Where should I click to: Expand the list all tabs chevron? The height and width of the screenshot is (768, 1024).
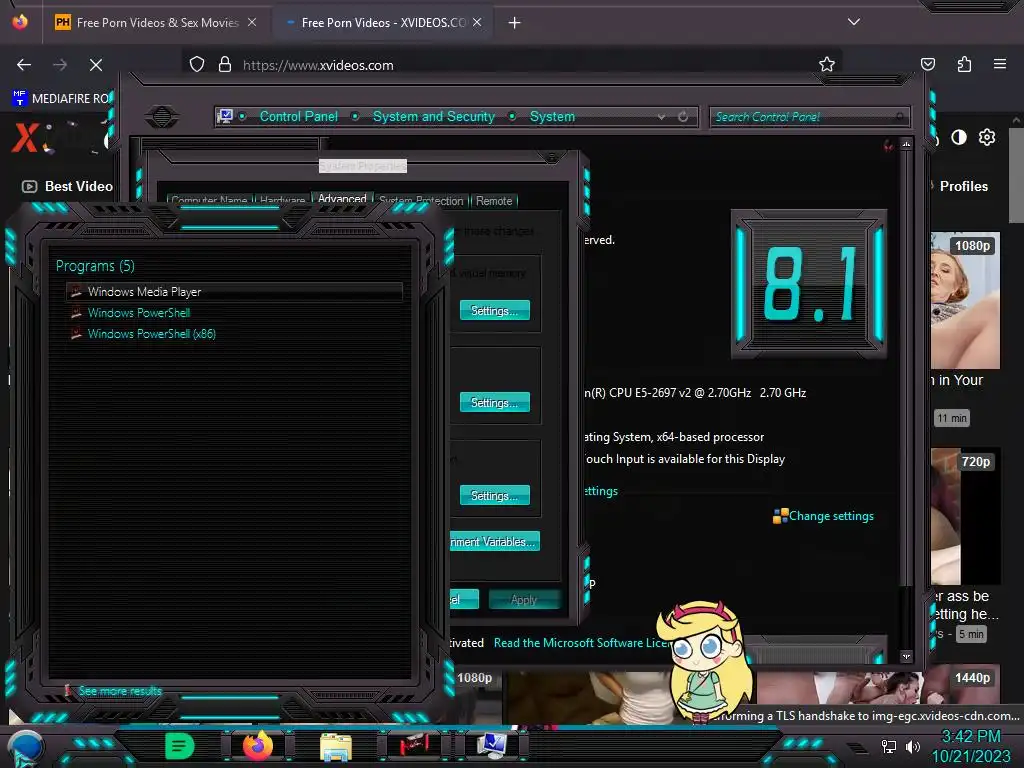coord(853,22)
